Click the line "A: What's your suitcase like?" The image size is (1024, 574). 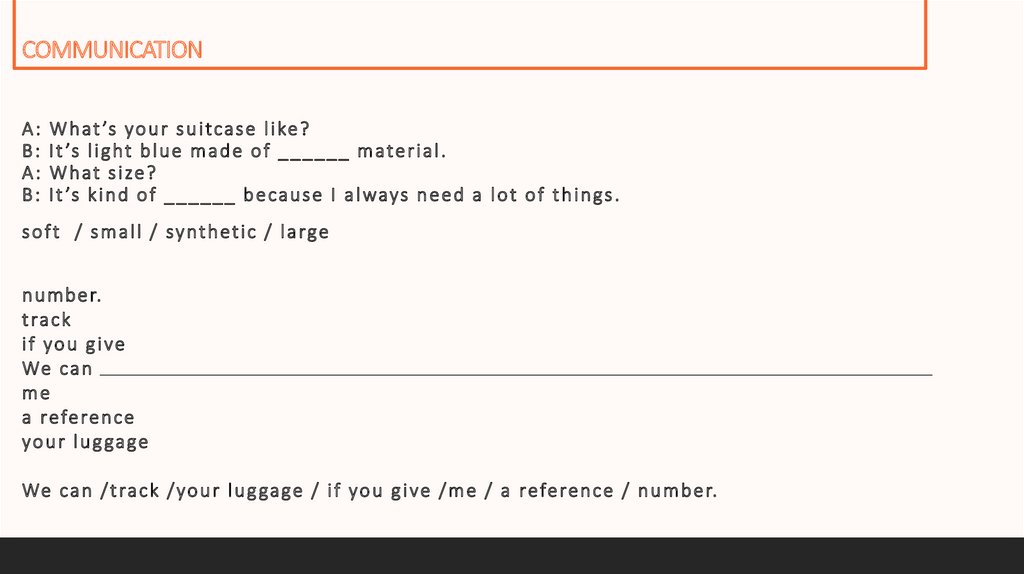point(166,129)
